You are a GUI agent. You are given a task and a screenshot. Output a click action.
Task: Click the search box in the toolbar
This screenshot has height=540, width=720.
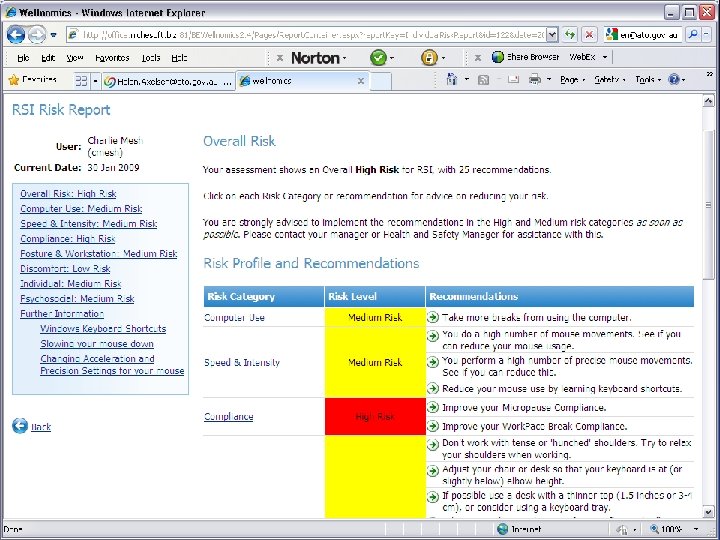(643, 34)
